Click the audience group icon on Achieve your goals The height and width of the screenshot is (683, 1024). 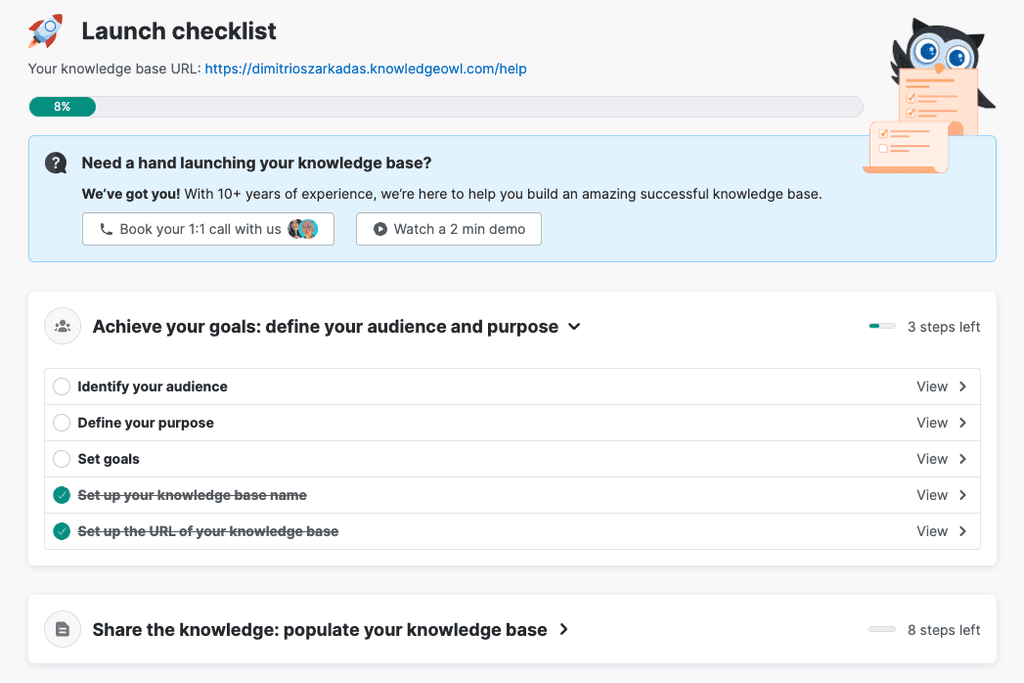[62, 326]
